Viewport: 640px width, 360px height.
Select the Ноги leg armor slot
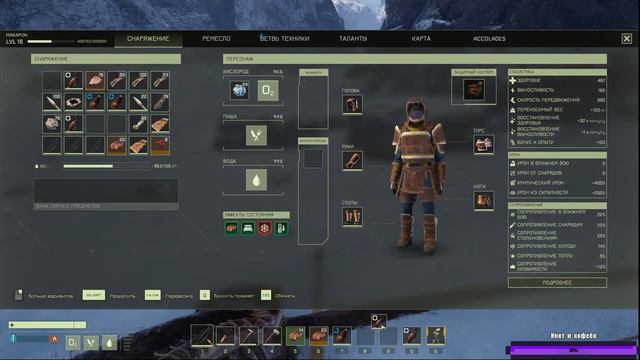tap(484, 200)
